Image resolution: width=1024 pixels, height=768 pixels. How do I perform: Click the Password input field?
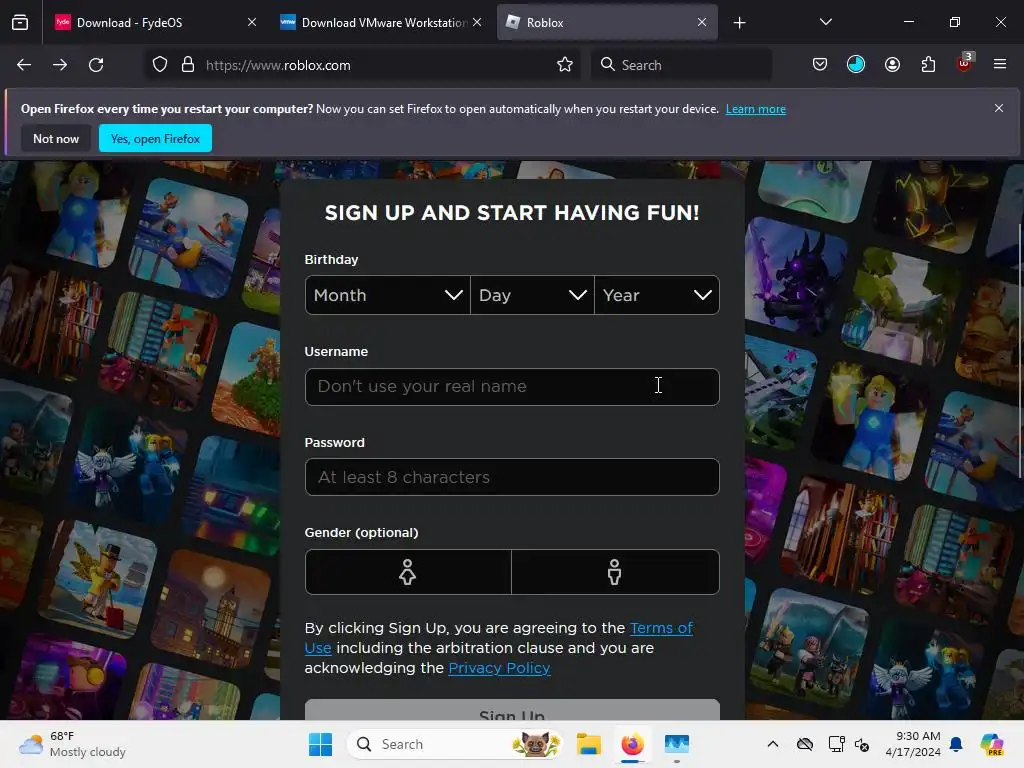pos(512,477)
